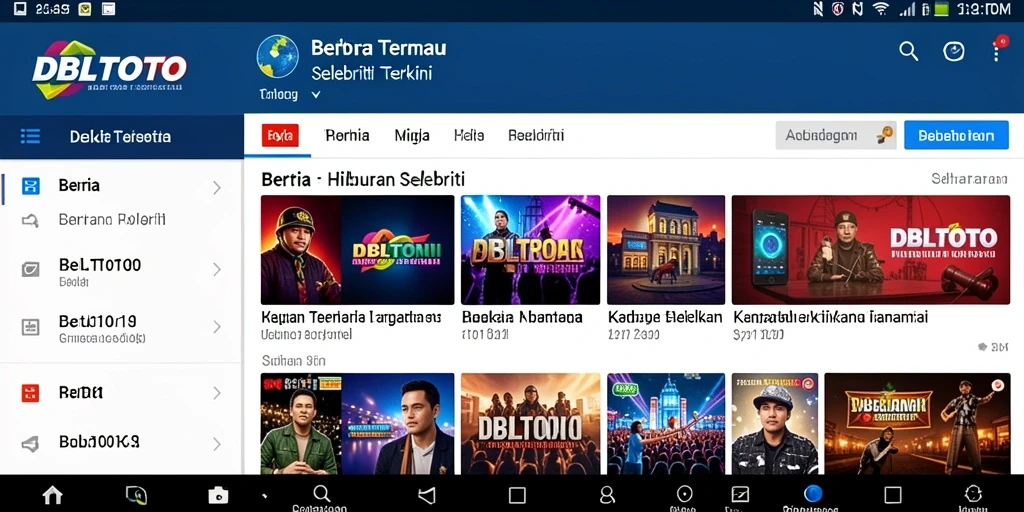Select the red Berla tab
This screenshot has width=1024, height=512.
click(x=280, y=135)
